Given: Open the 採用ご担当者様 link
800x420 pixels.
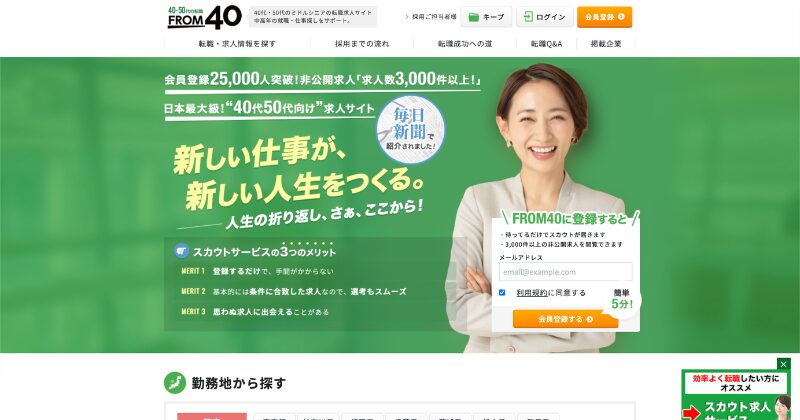Looking at the screenshot, I should click(x=431, y=17).
